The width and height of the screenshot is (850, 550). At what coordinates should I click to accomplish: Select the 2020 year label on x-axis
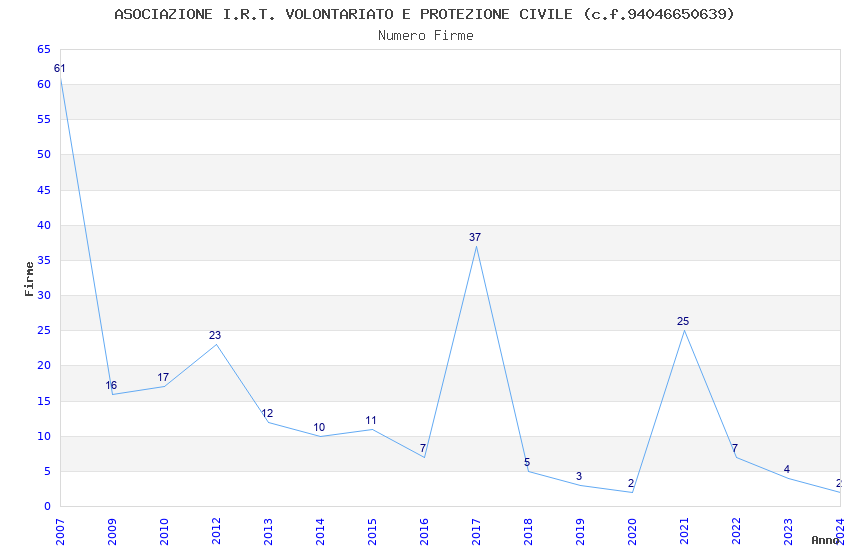632,532
